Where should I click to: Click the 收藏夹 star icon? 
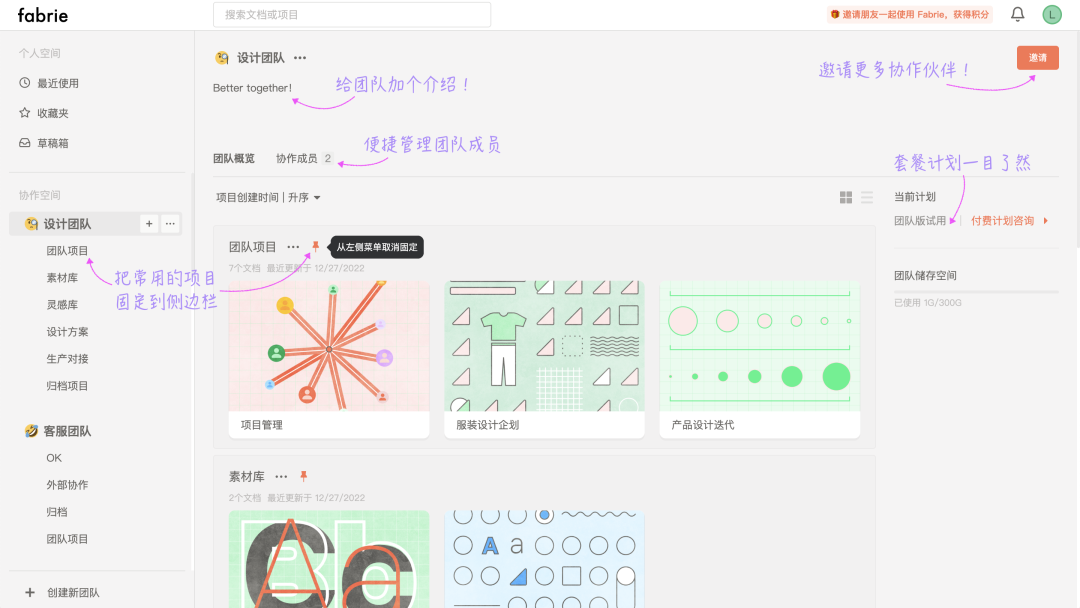[x=25, y=112]
